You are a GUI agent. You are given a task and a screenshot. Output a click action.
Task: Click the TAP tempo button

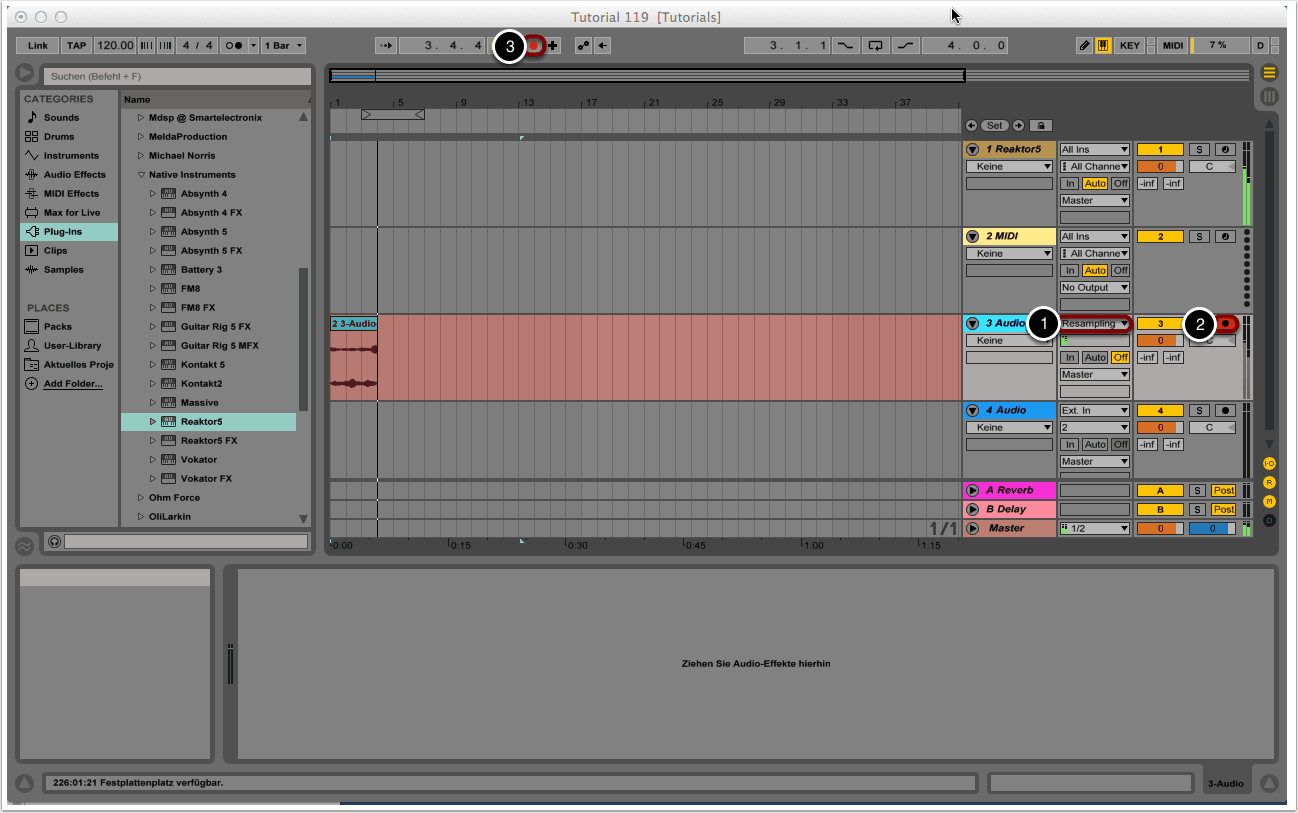tap(76, 46)
